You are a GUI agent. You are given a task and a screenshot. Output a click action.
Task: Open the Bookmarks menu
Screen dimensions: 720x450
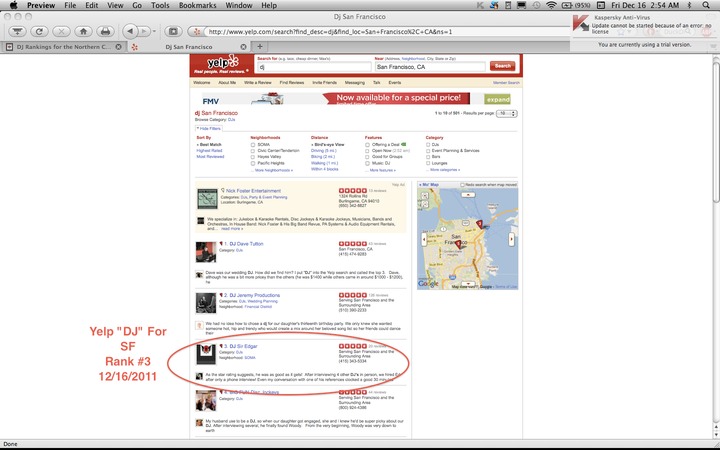(197, 6)
